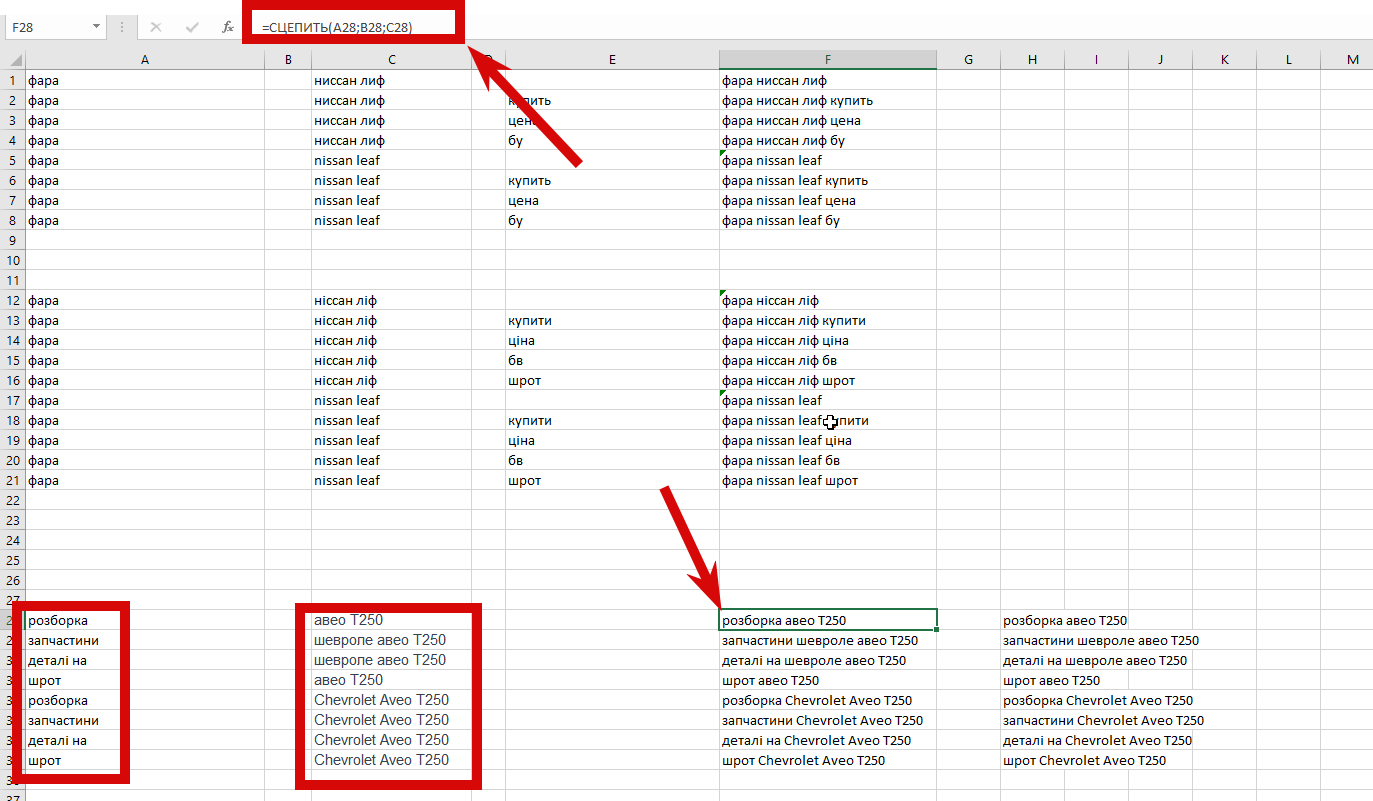Select row 1 by its row header

click(12, 80)
